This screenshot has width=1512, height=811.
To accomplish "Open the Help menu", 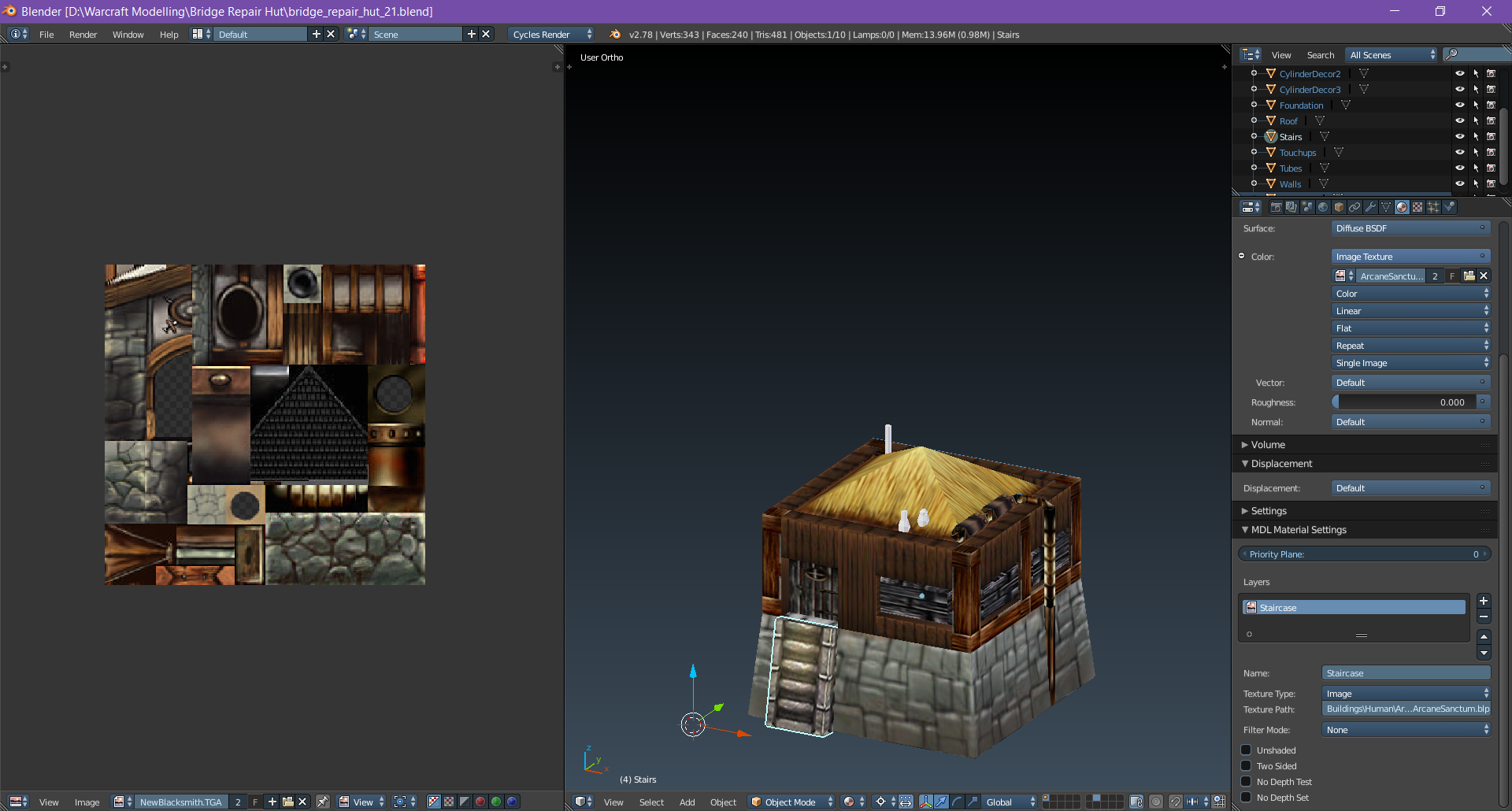I will tap(169, 35).
